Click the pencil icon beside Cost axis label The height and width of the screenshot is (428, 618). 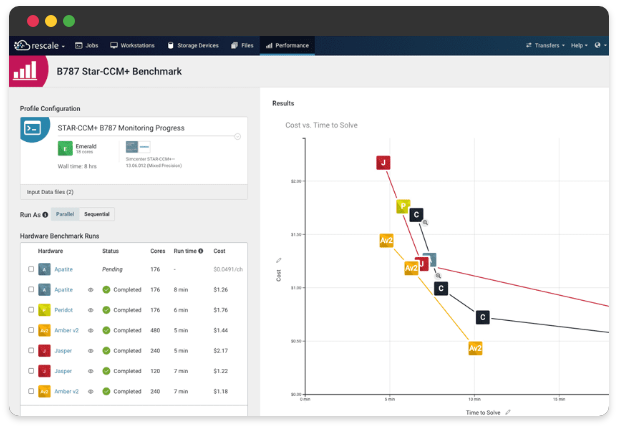pos(278,261)
